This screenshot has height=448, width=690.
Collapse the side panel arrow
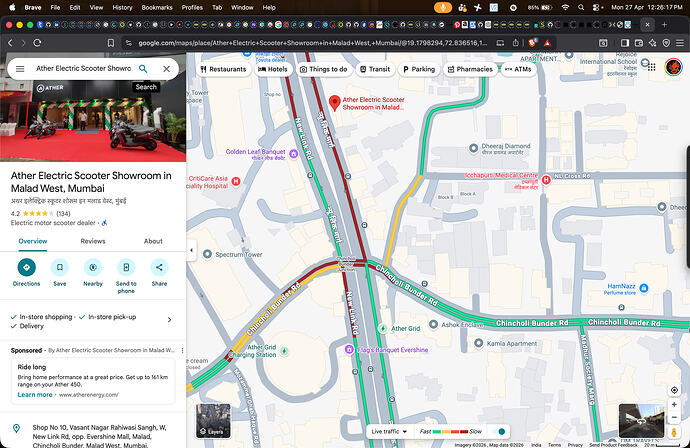pyautogui.click(x=191, y=250)
